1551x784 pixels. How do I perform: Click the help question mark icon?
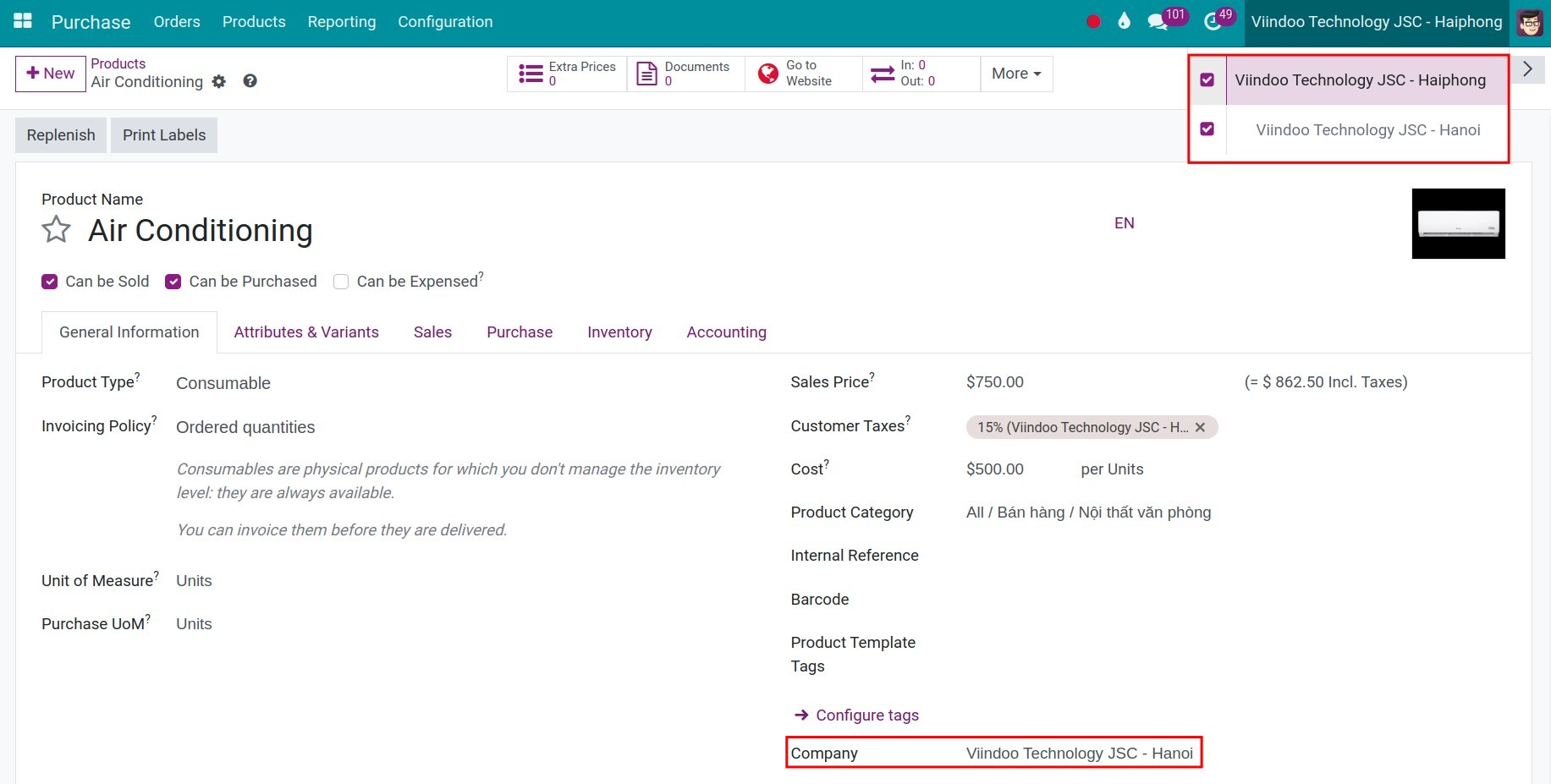[250, 81]
